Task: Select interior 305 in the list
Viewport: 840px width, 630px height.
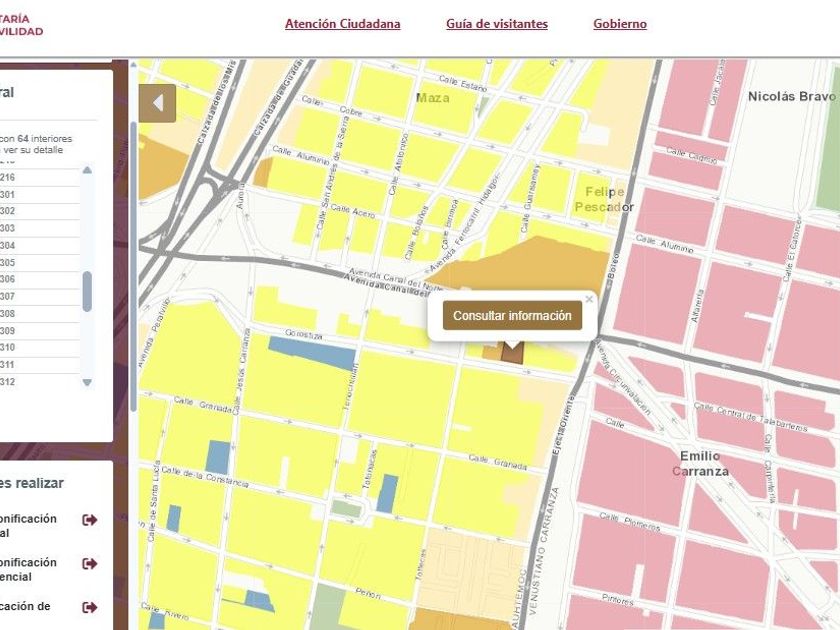Action: coord(38,262)
